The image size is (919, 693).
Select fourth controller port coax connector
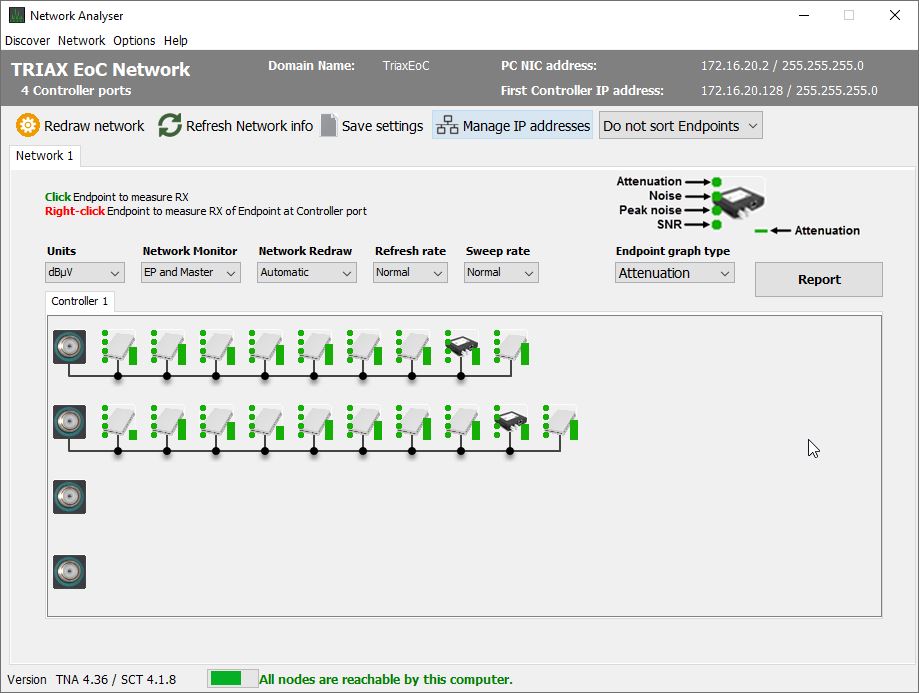pos(69,572)
